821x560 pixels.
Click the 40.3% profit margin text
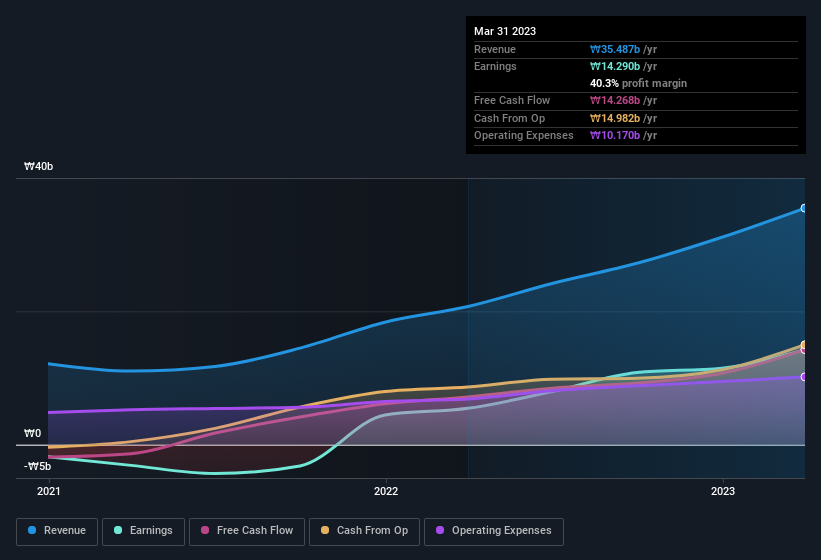pos(638,83)
